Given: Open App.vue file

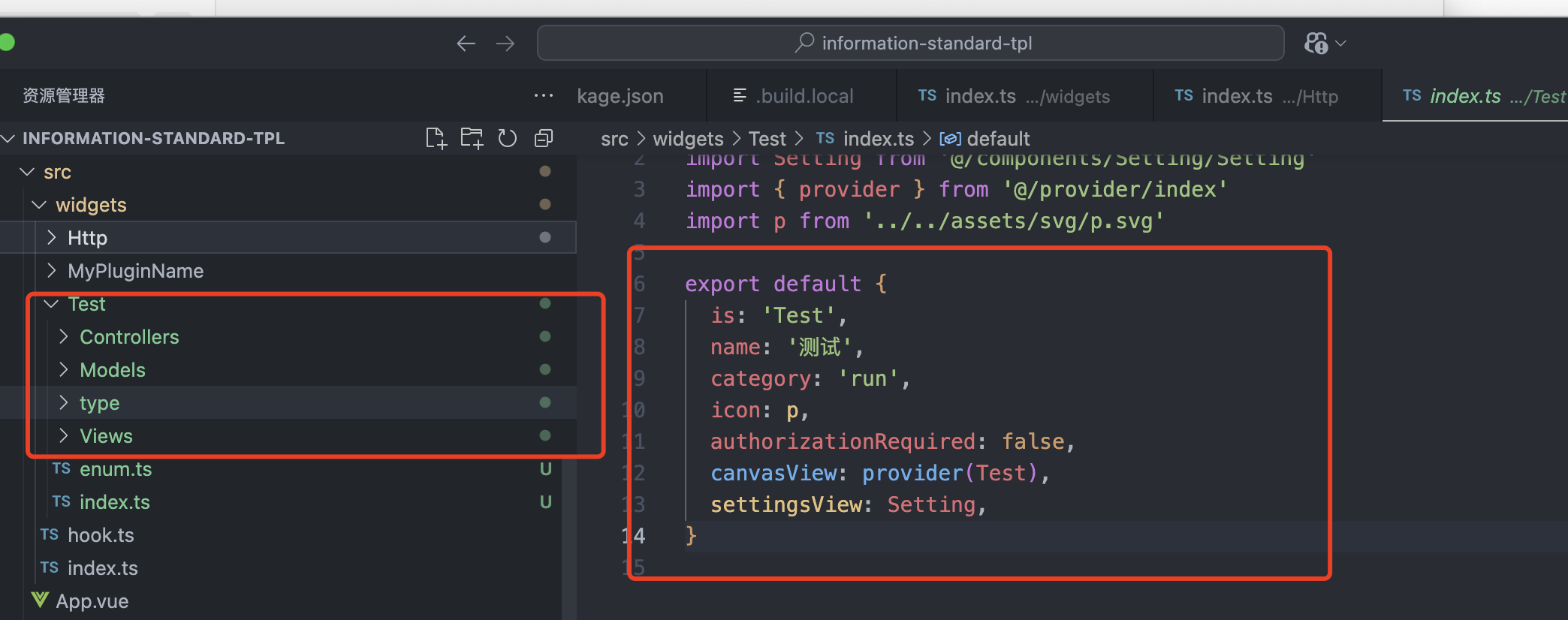Looking at the screenshot, I should click(92, 601).
